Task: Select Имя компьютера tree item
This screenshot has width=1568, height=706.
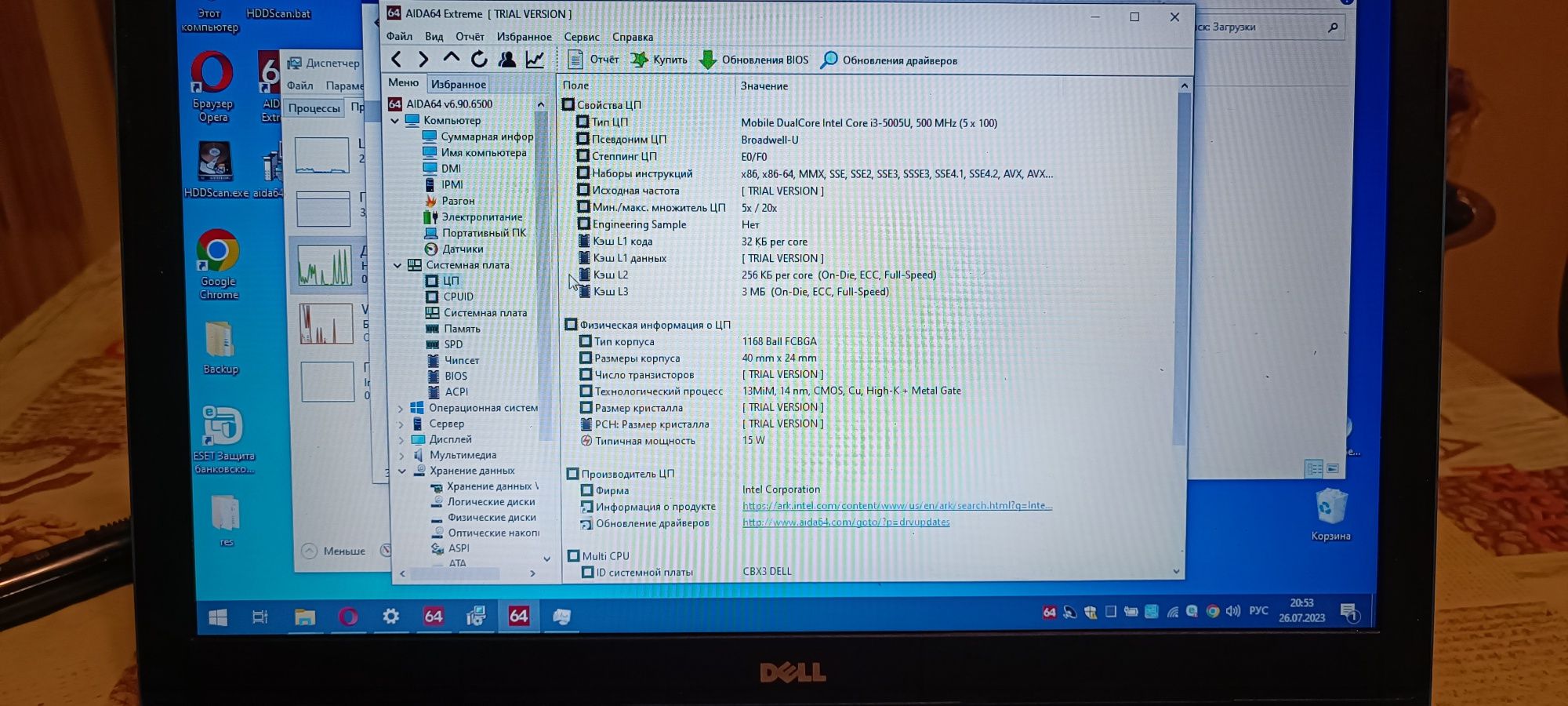Action: click(474, 152)
